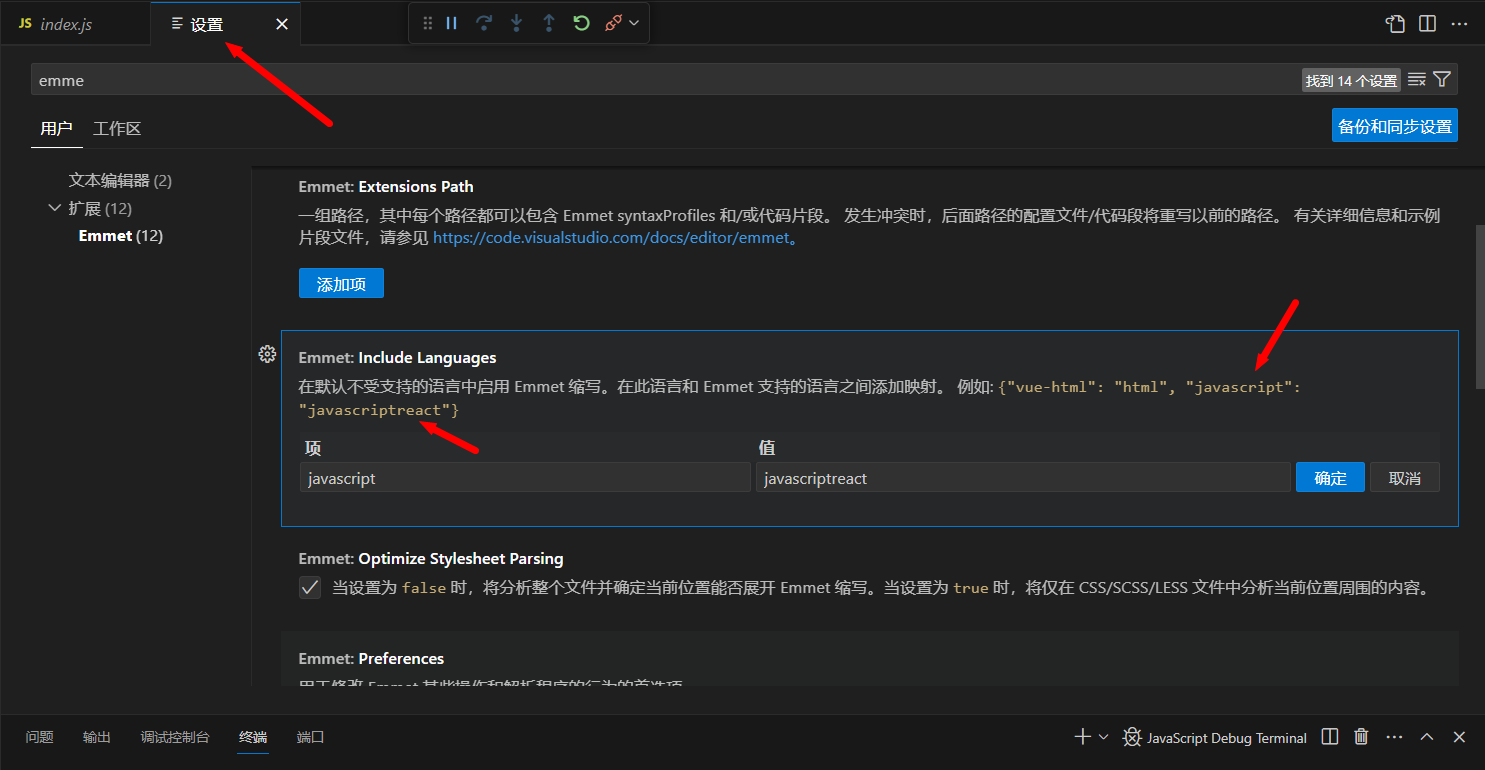Viewport: 1485px width, 770px height.
Task: Click the settings list vertical scrollbar
Action: pos(1478,305)
